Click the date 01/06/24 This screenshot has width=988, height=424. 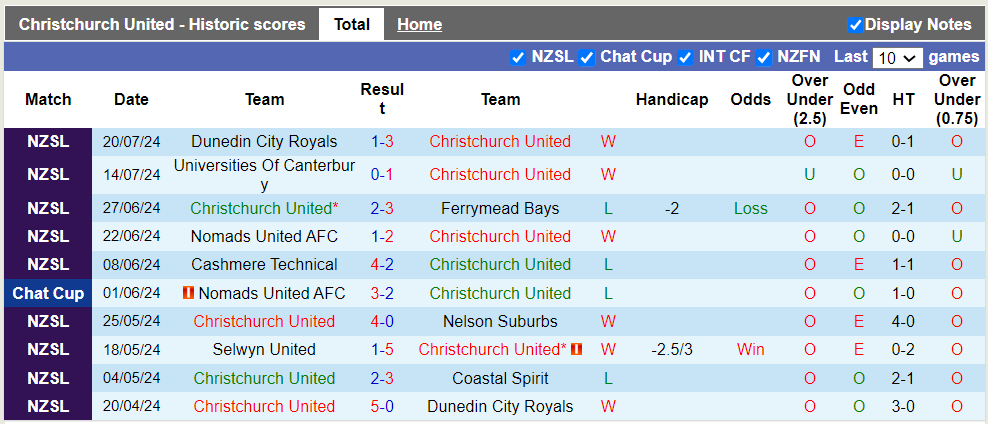(131, 293)
